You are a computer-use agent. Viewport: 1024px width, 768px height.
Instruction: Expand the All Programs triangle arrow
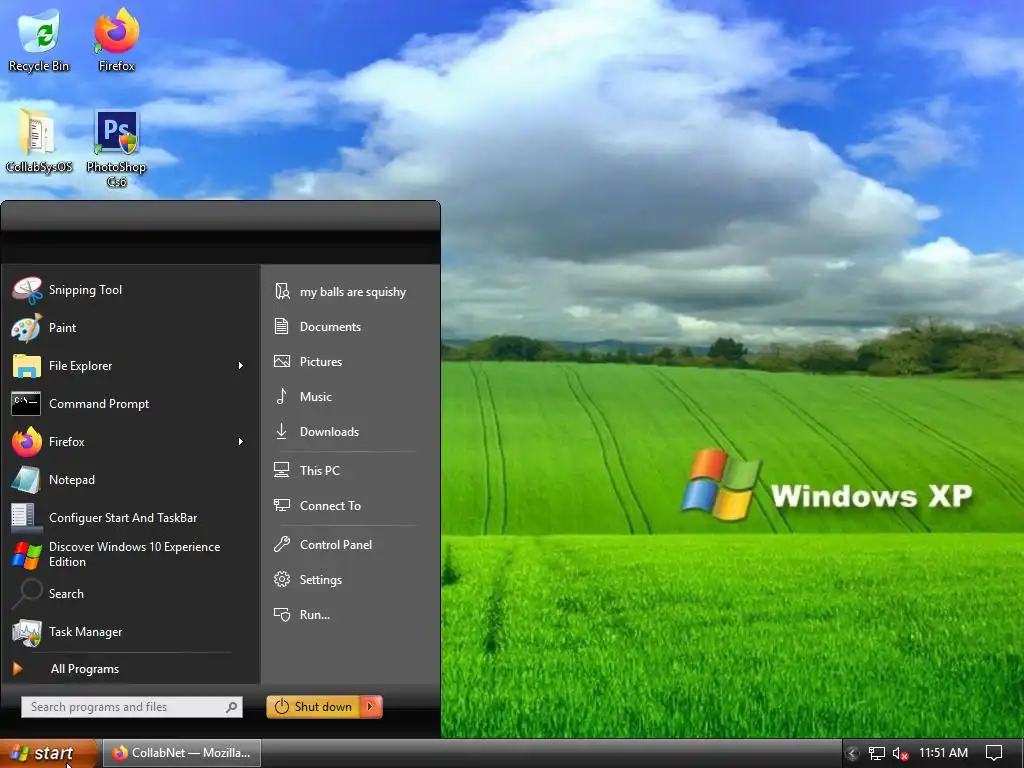[18, 669]
